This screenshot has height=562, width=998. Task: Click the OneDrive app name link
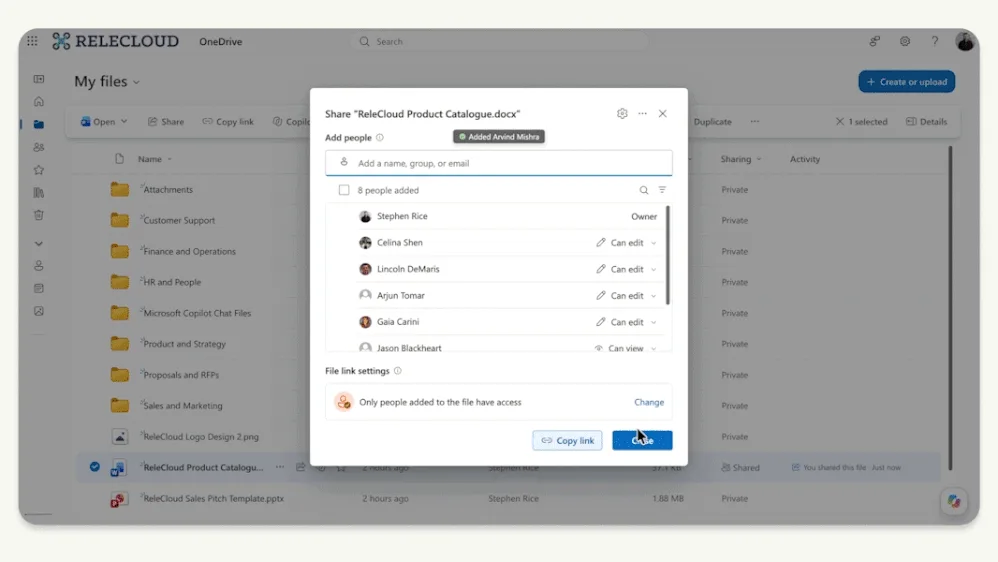coord(220,41)
